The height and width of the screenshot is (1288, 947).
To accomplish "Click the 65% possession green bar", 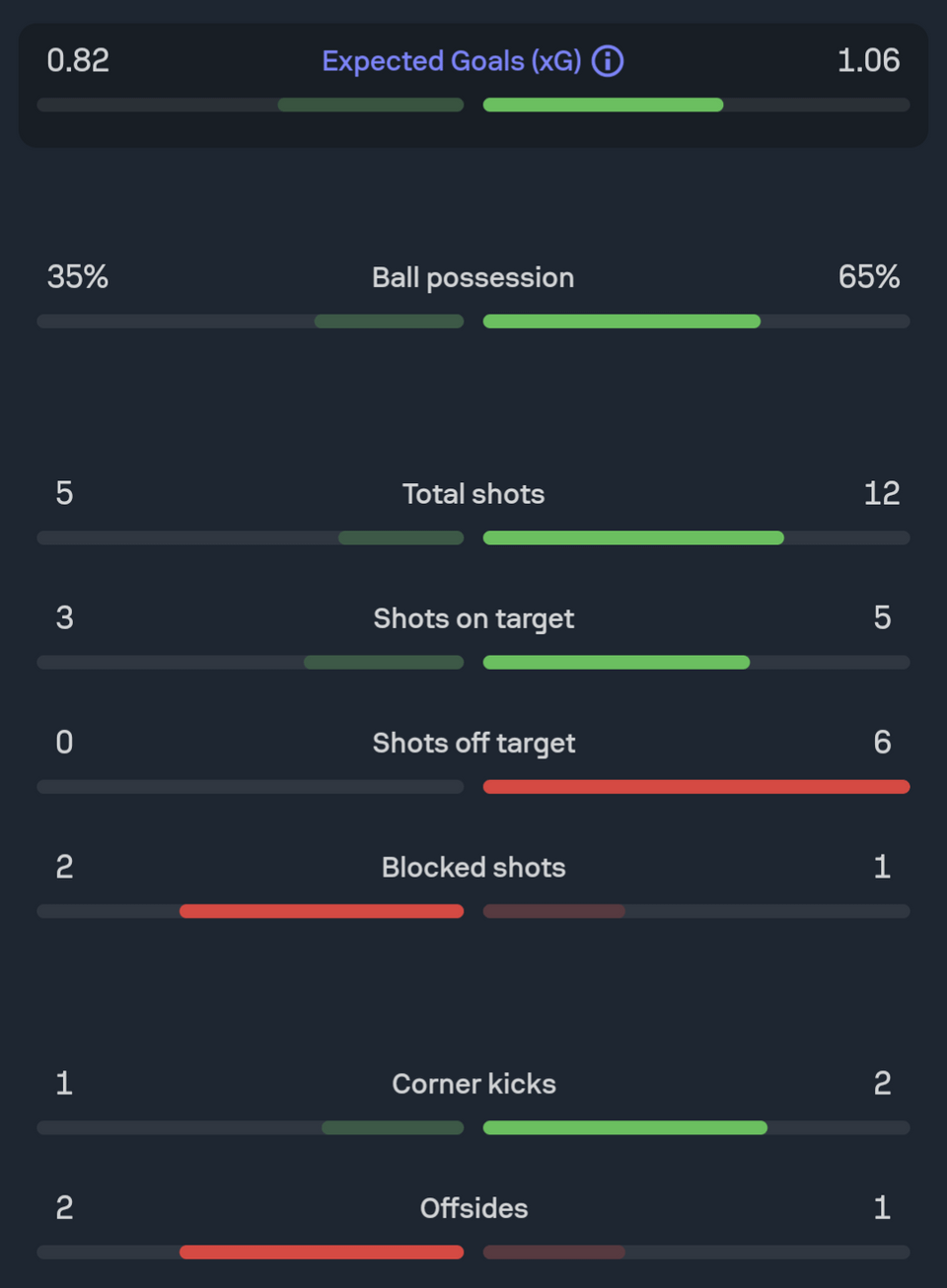I will (621, 322).
